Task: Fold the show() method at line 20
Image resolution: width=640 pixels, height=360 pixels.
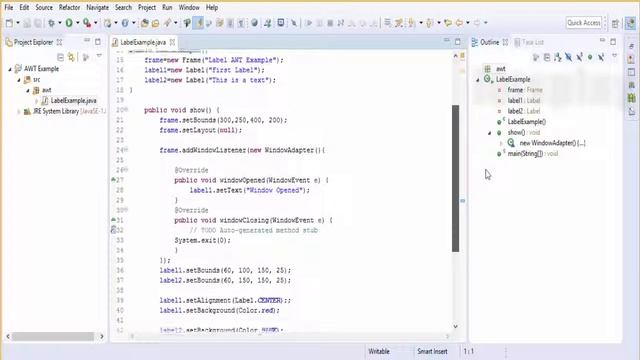Action: (x=126, y=110)
